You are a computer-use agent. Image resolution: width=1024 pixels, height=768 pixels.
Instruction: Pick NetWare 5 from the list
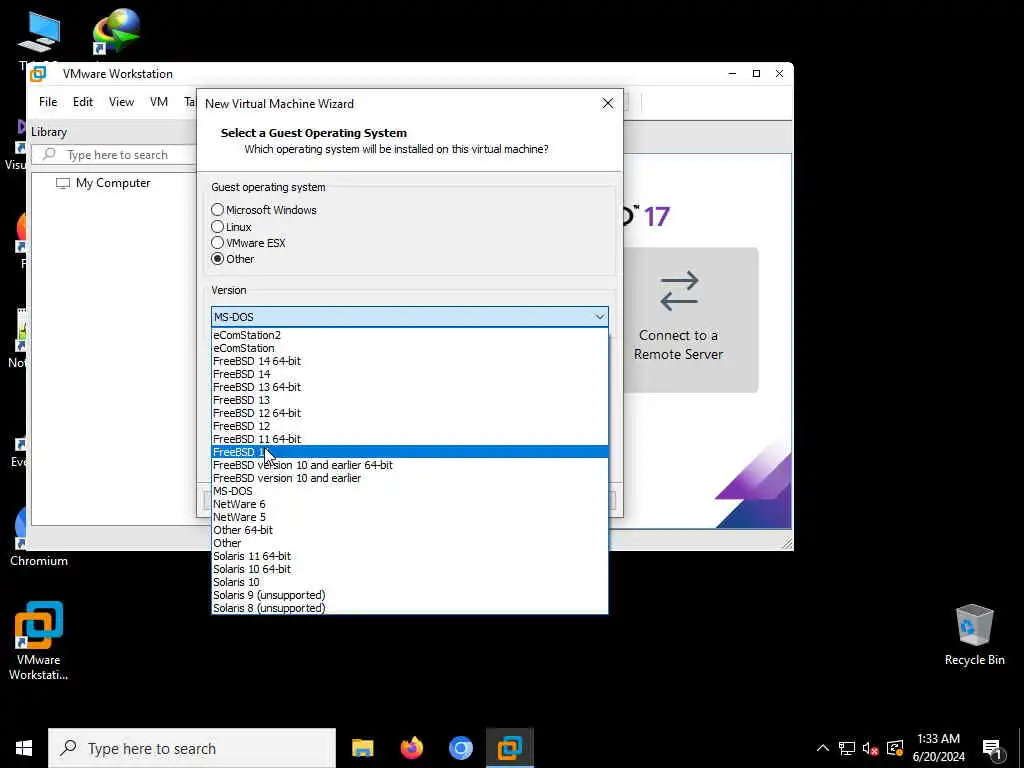pos(409,517)
